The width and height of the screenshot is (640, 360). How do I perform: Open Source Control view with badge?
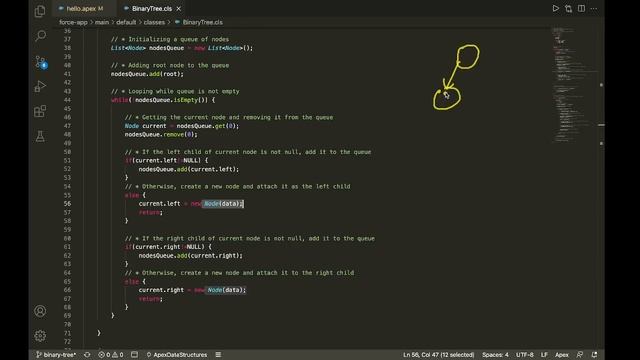click(40, 62)
